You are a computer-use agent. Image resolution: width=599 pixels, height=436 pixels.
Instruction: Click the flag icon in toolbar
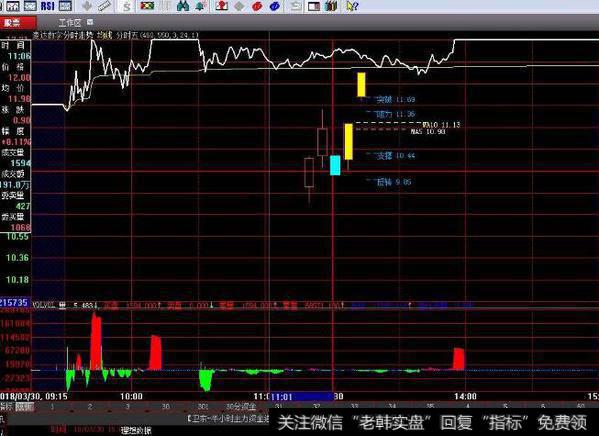[x=147, y=6]
